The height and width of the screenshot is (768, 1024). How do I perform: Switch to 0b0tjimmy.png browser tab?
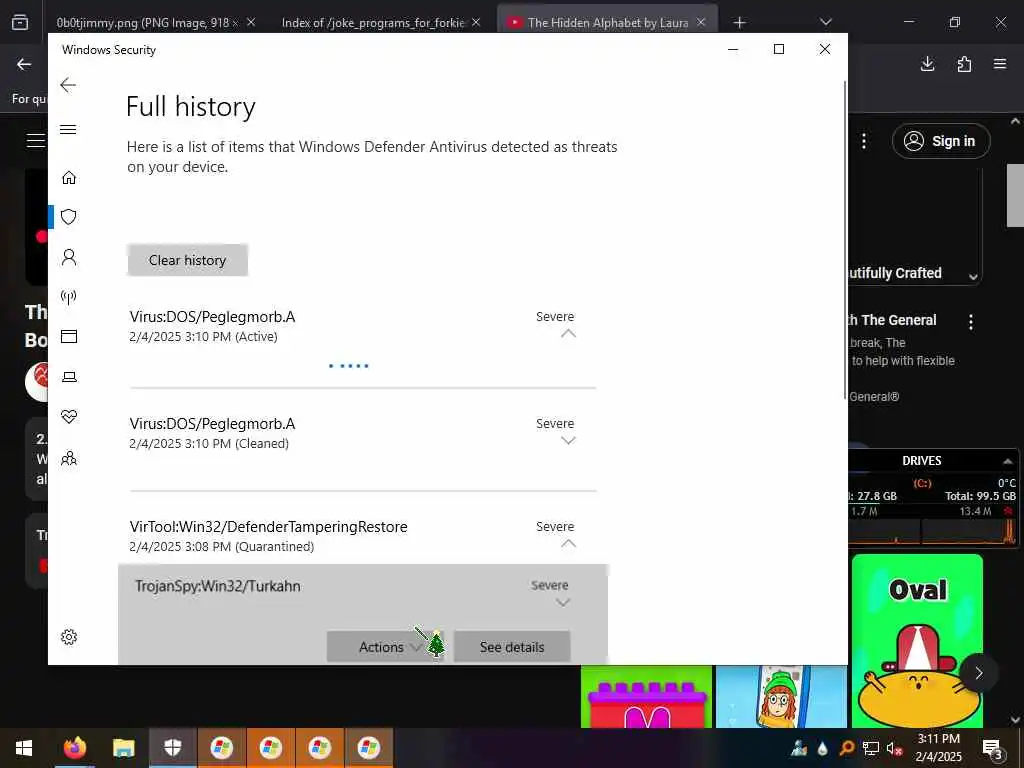click(147, 23)
